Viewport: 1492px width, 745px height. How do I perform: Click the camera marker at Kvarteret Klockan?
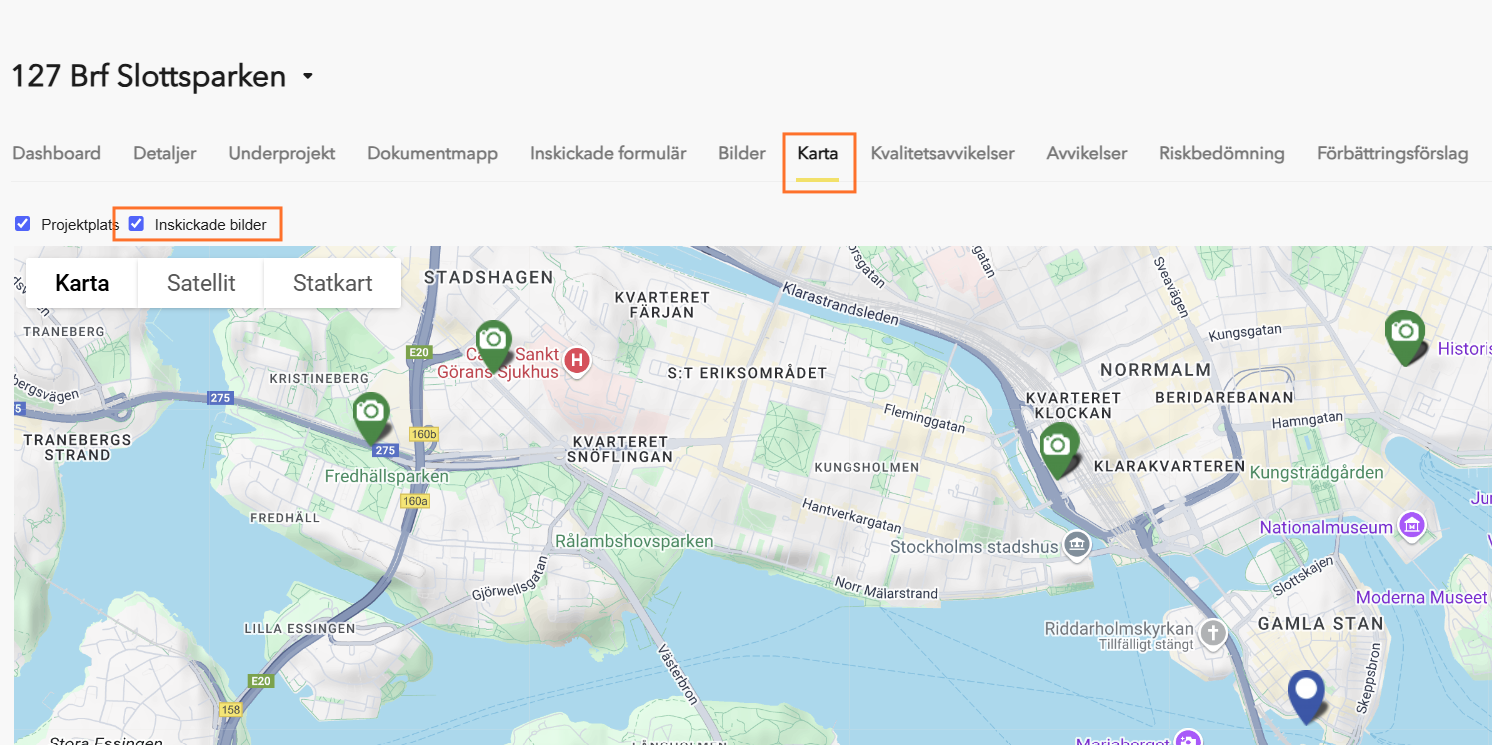(1058, 449)
